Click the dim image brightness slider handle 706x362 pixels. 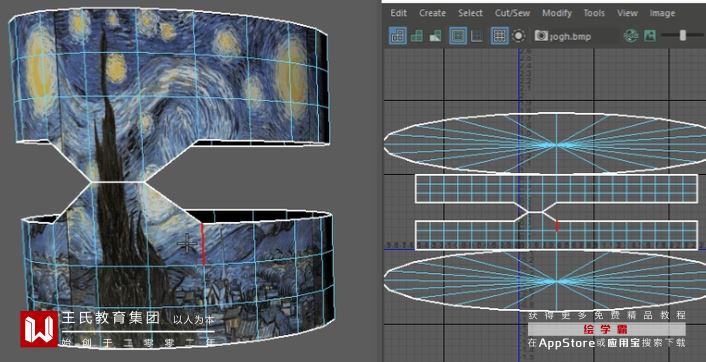pyautogui.click(x=683, y=36)
